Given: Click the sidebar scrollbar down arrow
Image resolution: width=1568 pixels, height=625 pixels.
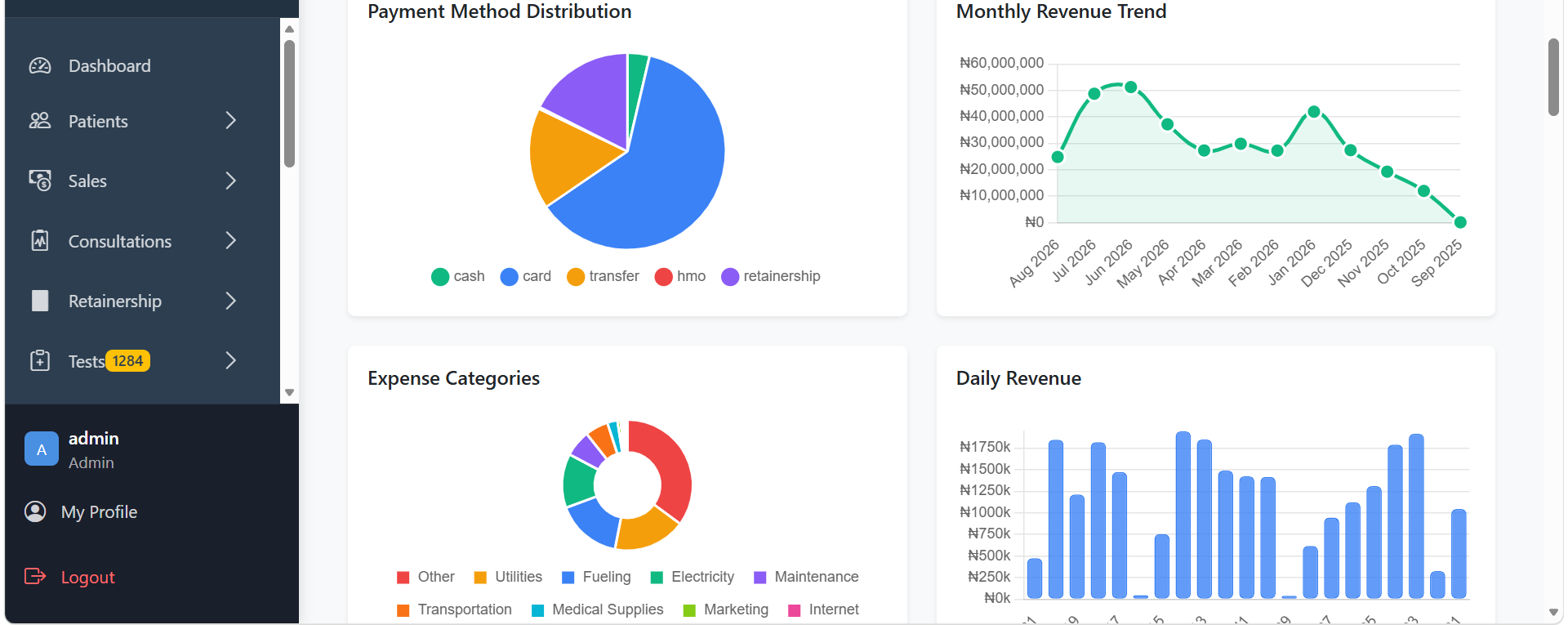Looking at the screenshot, I should [x=289, y=393].
